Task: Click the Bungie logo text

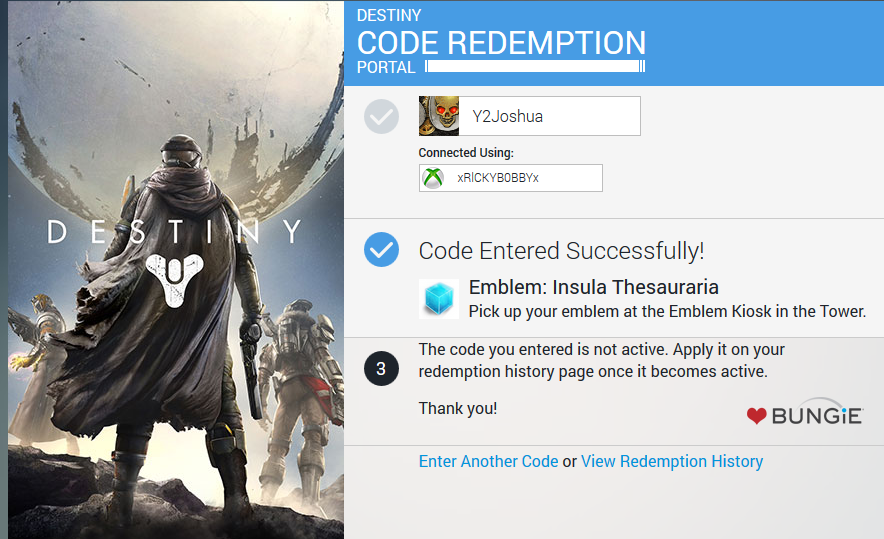Action: 816,416
